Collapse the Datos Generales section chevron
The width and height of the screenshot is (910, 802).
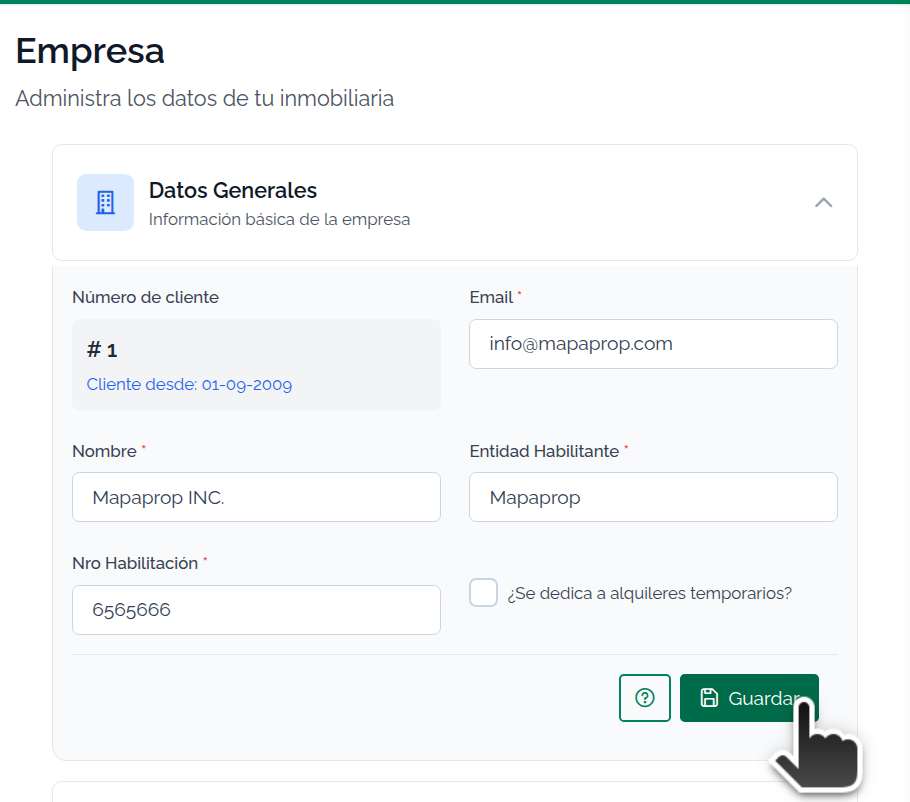coord(824,203)
